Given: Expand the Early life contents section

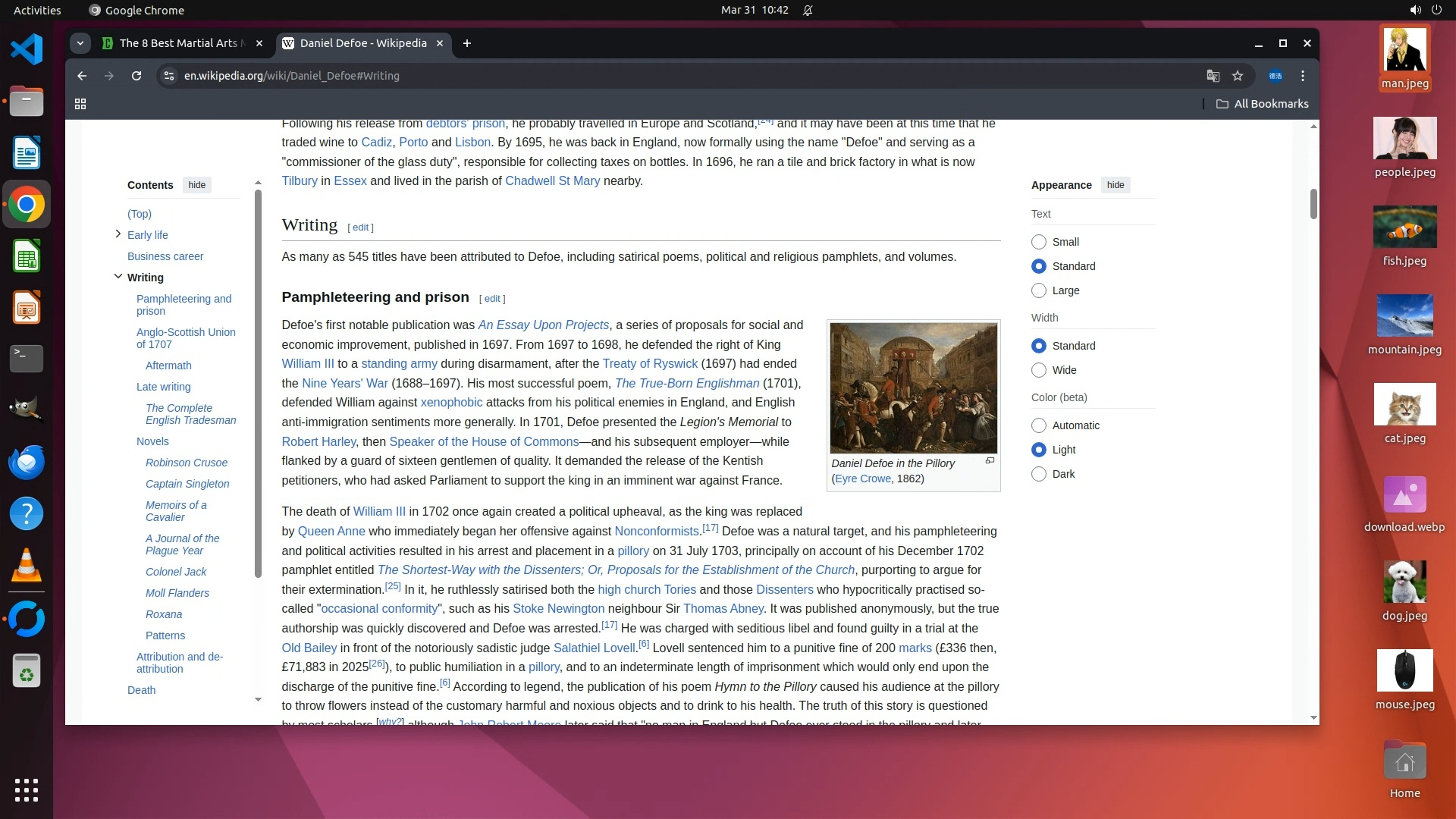Looking at the screenshot, I should pos(118,234).
